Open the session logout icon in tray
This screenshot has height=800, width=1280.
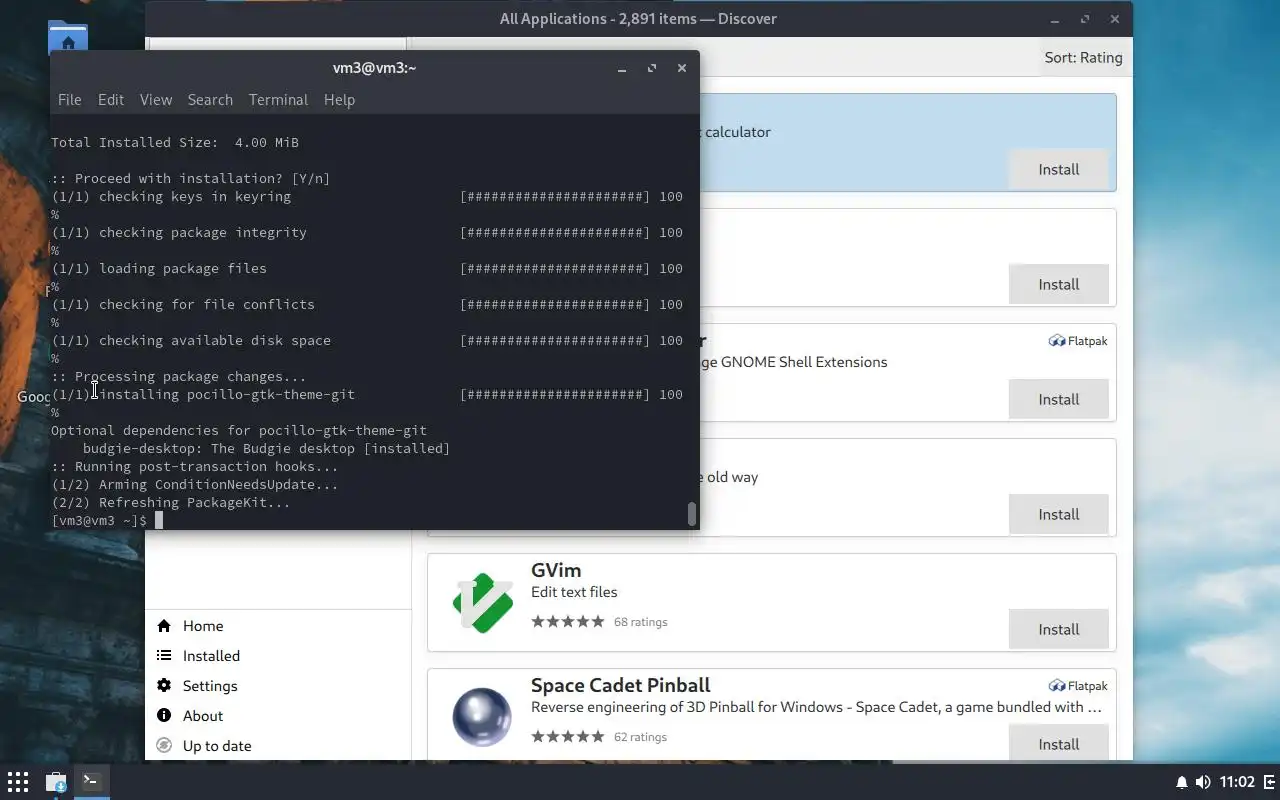click(1269, 782)
